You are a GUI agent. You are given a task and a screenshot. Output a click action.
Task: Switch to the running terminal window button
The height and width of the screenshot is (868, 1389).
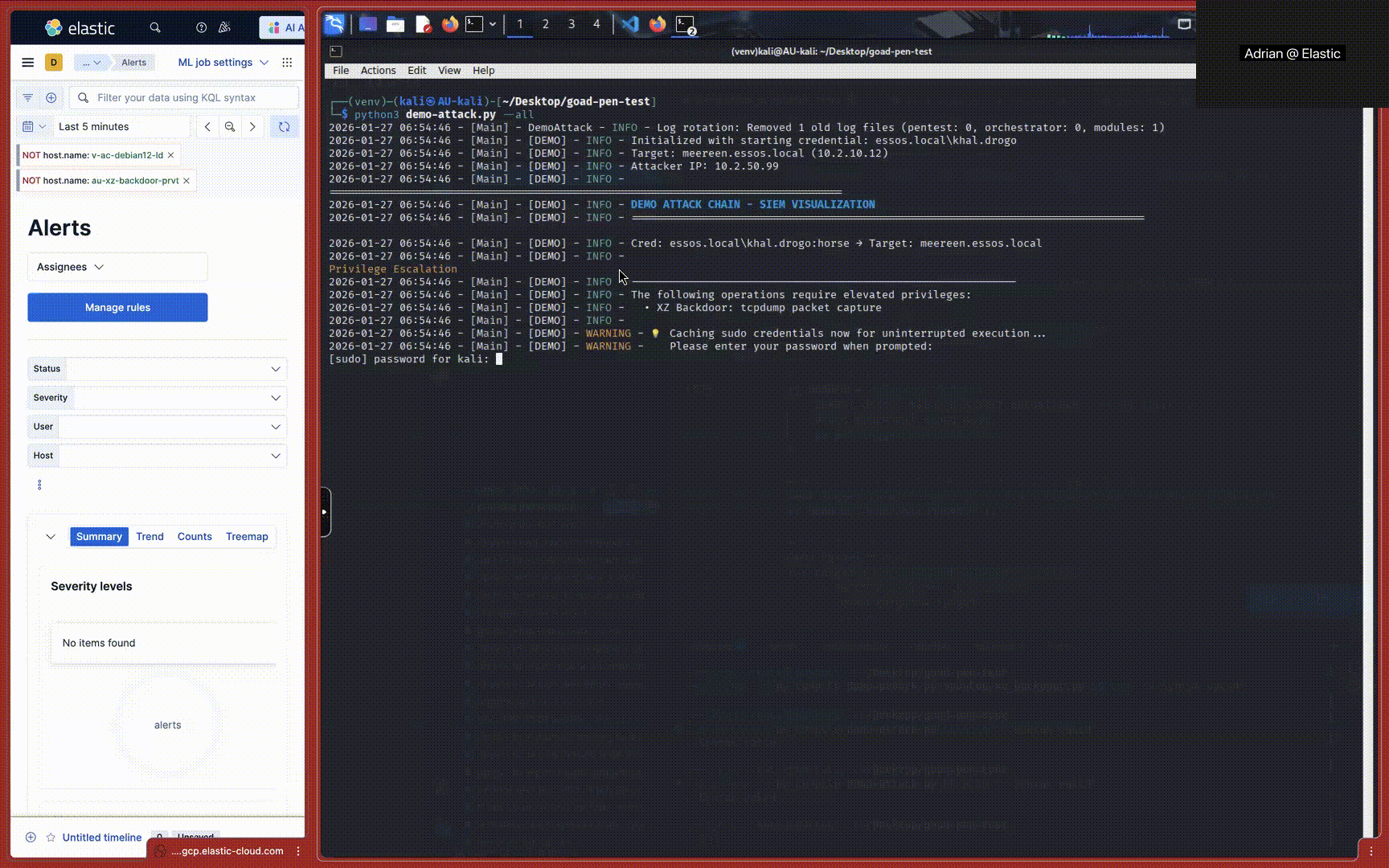pyautogui.click(x=686, y=25)
